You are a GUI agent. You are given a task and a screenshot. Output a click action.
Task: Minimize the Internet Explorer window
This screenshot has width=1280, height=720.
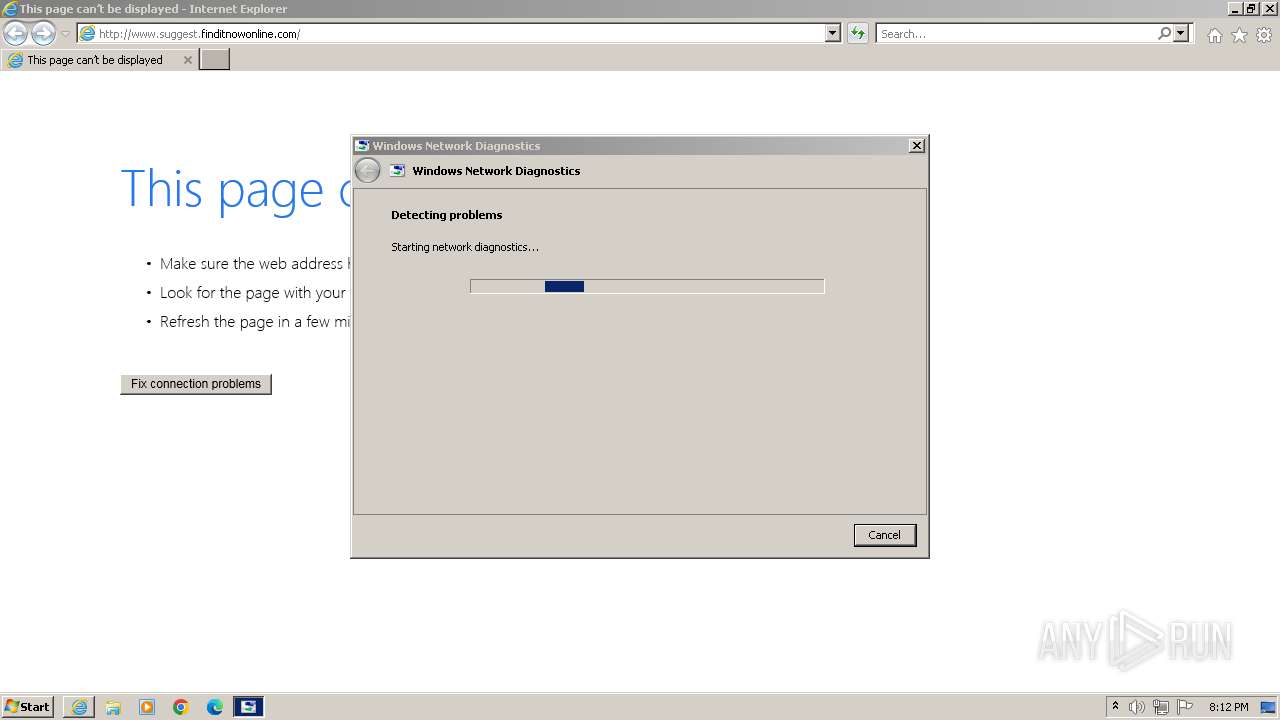(1236, 9)
